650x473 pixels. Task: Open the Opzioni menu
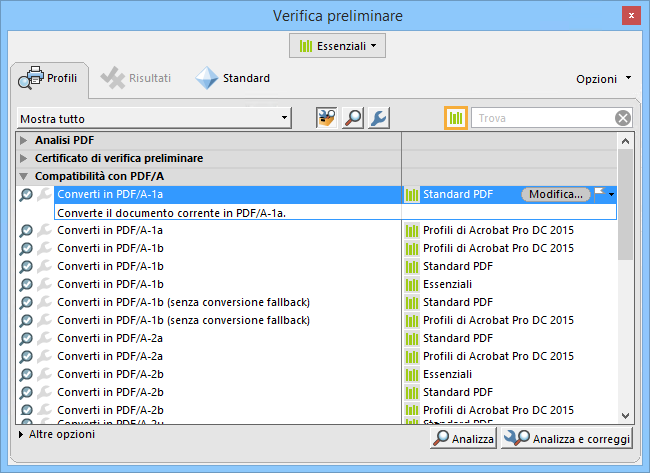tap(603, 78)
